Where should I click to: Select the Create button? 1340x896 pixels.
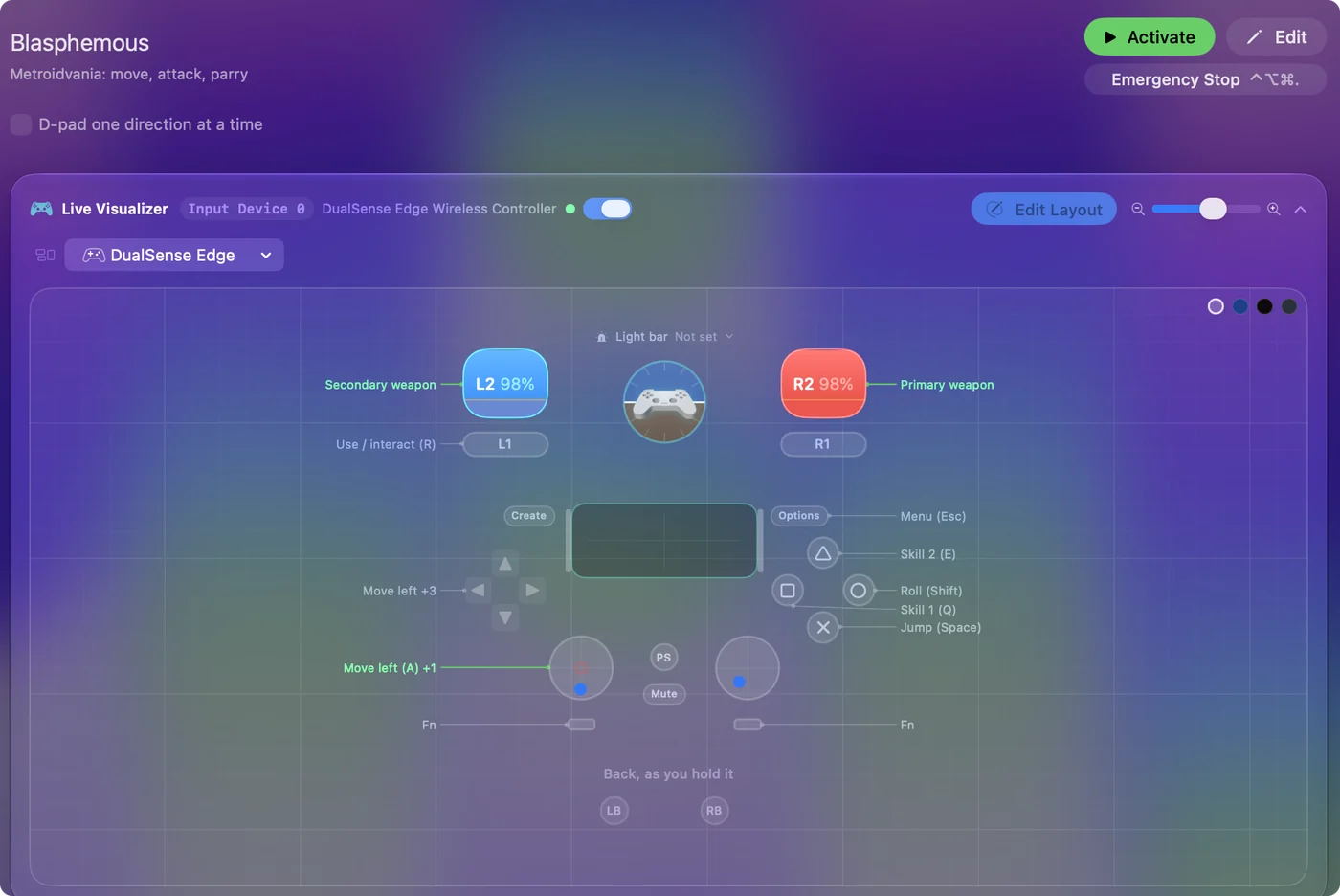[529, 516]
